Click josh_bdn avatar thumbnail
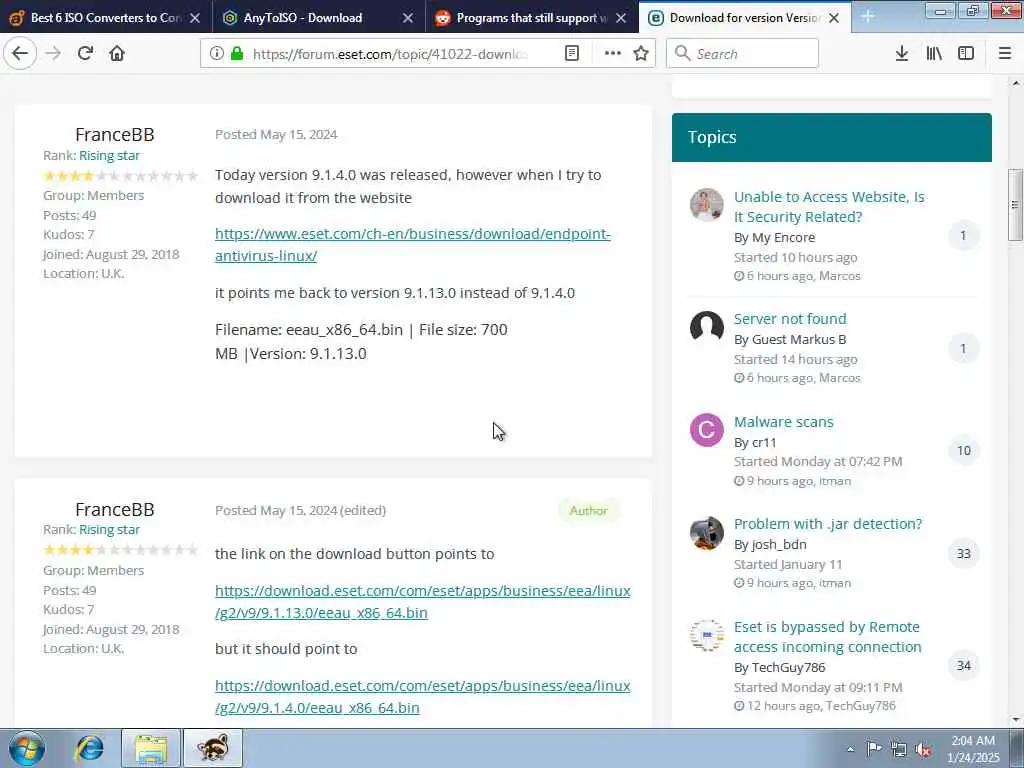 click(707, 533)
